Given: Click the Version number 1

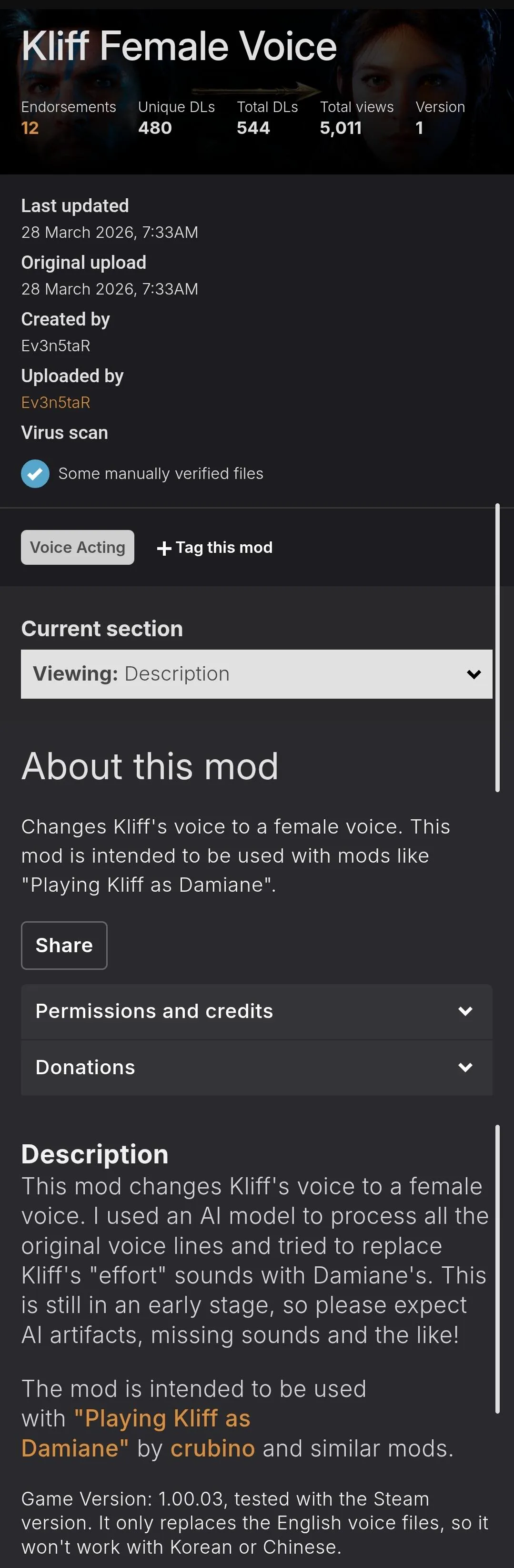Looking at the screenshot, I should (419, 128).
